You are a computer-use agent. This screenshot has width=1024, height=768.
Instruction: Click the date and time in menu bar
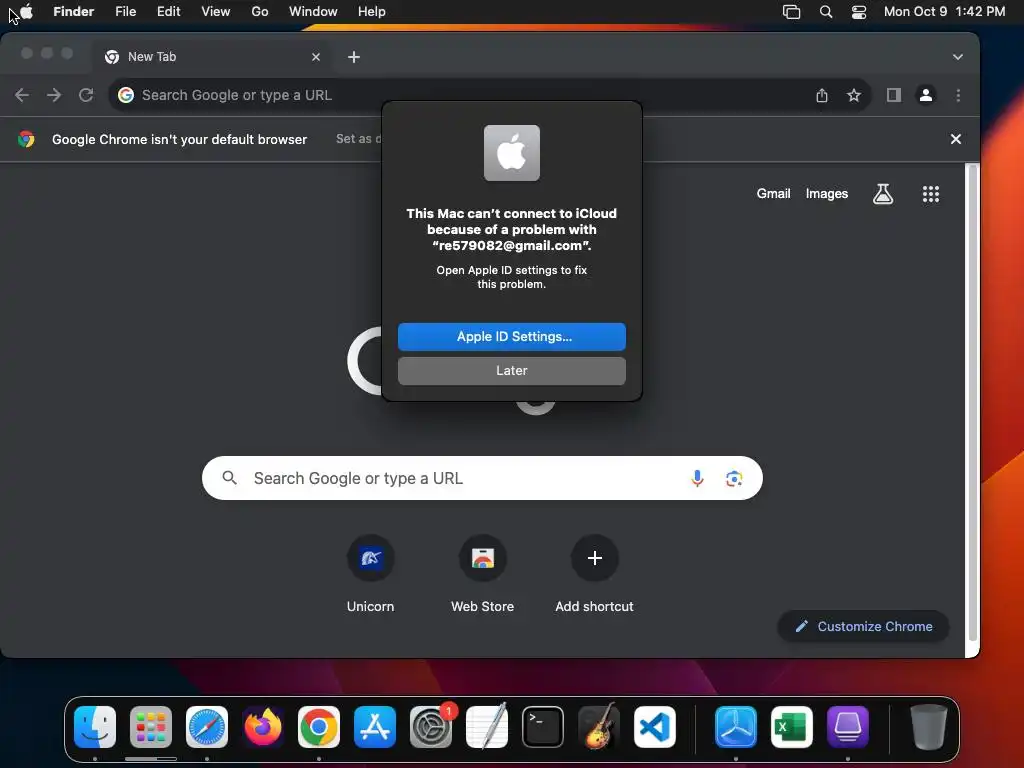(x=944, y=11)
